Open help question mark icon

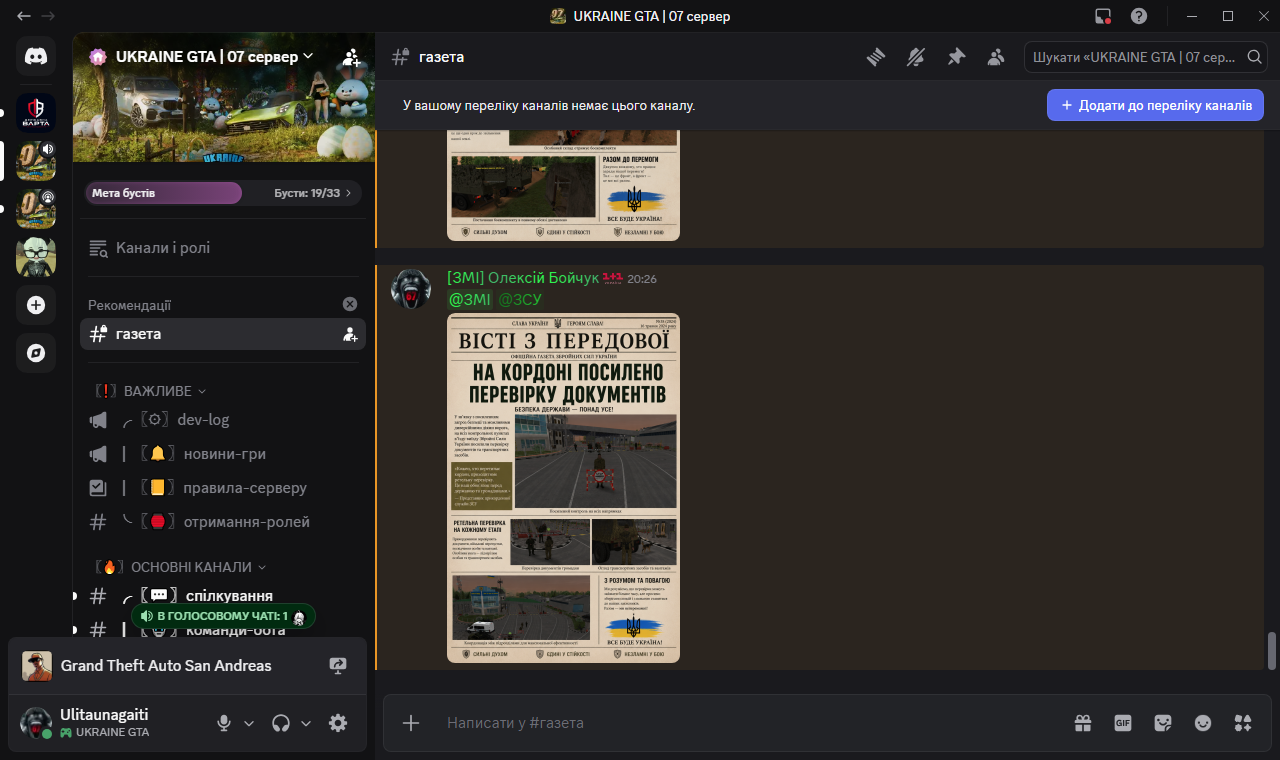1139,16
